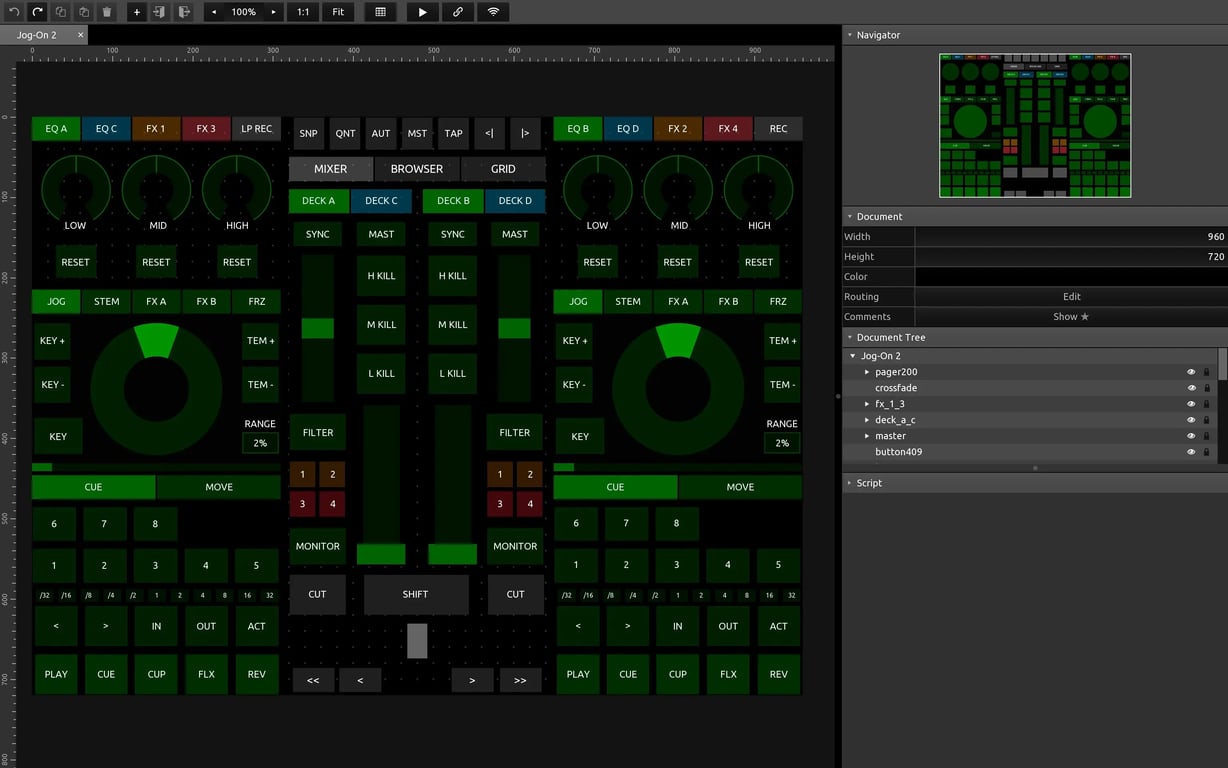Image resolution: width=1228 pixels, height=768 pixels.
Task: Click Show next to Comments
Action: click(x=1069, y=316)
